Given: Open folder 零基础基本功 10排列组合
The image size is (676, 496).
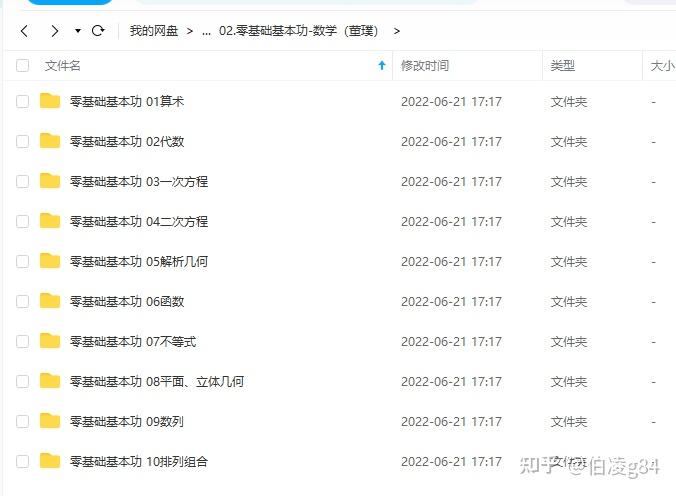Looking at the screenshot, I should [139, 461].
